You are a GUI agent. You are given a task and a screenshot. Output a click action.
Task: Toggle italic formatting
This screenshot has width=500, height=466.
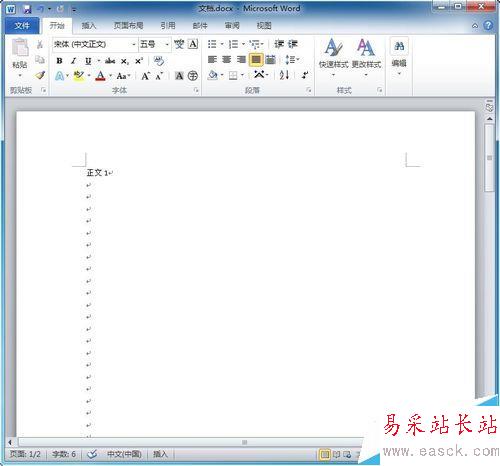[73, 61]
